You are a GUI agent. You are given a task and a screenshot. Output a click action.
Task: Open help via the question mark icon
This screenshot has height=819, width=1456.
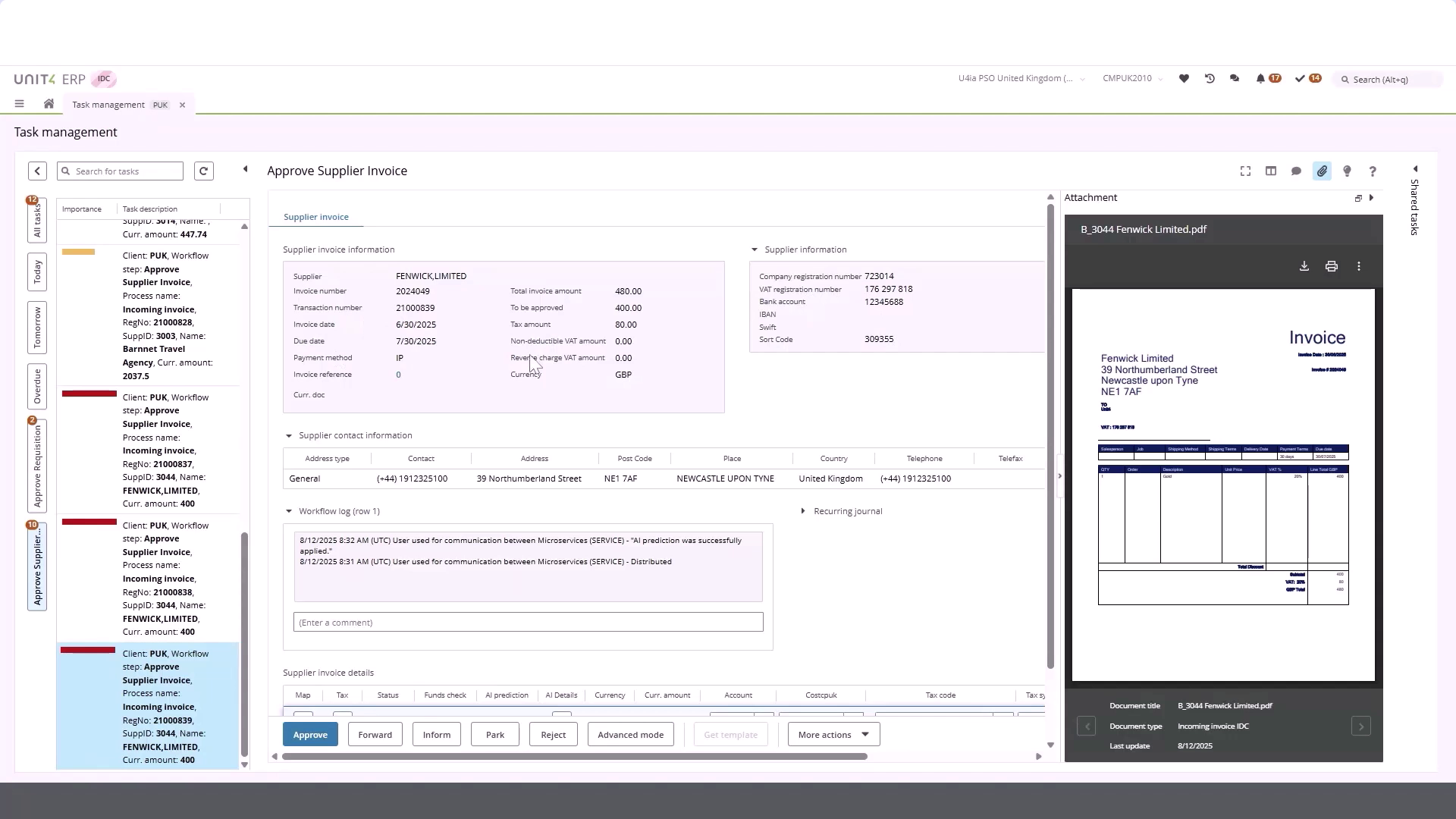coord(1372,171)
